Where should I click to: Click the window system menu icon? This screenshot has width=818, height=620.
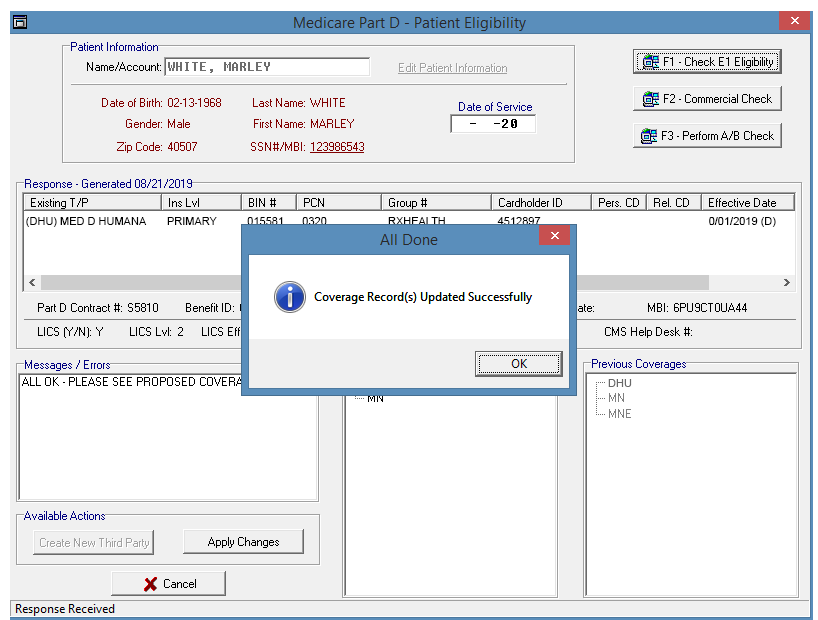click(x=20, y=22)
